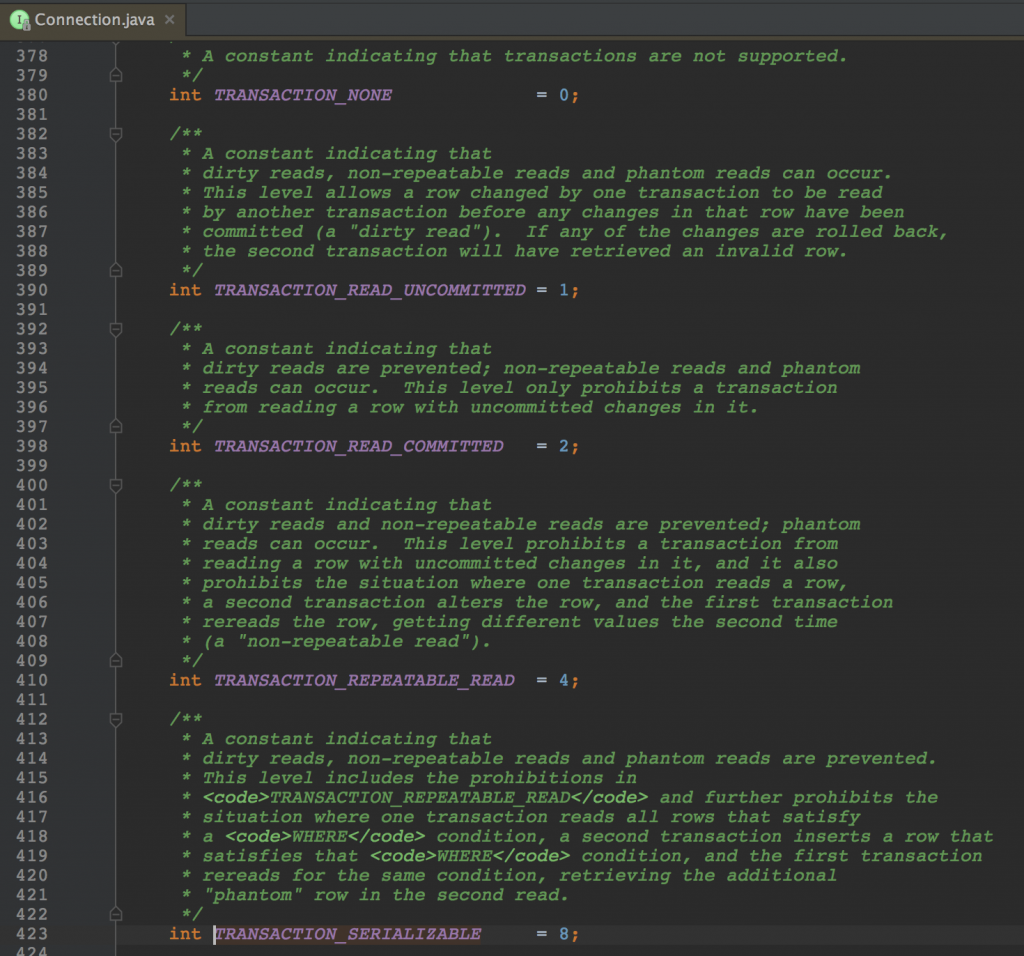Click the value 2 on line 398

(x=564, y=447)
